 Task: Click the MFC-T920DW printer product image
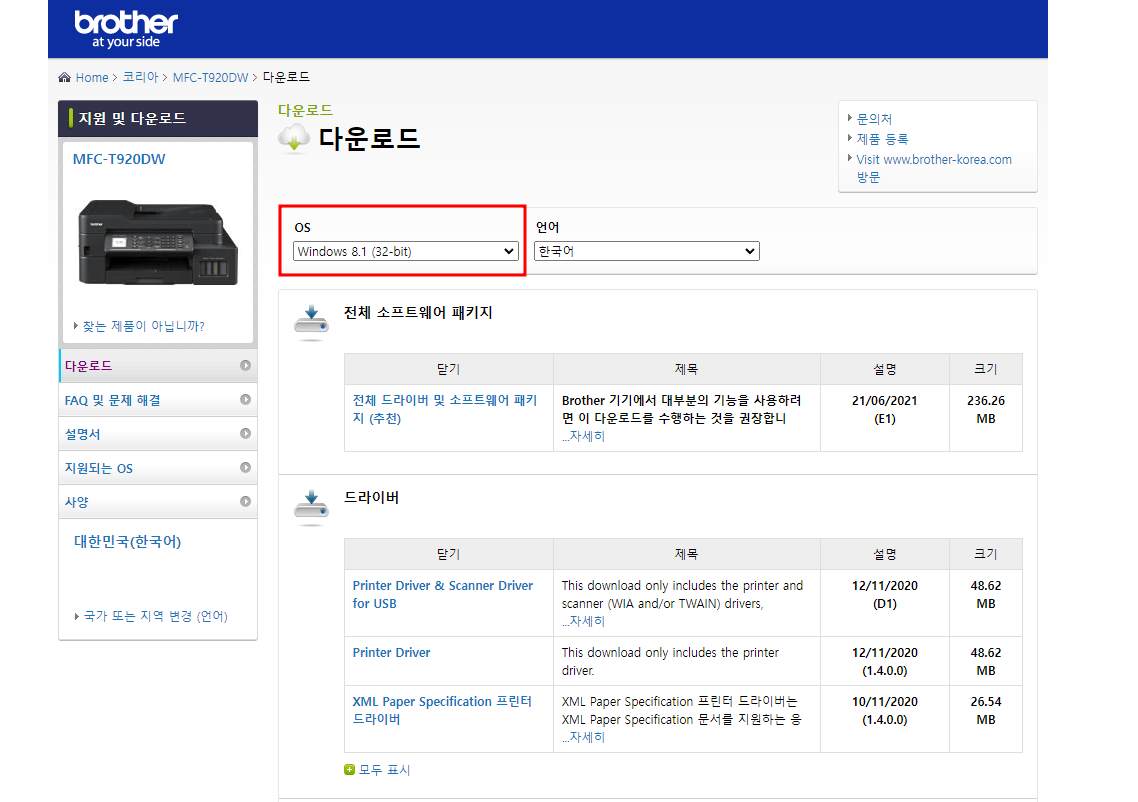(157, 242)
